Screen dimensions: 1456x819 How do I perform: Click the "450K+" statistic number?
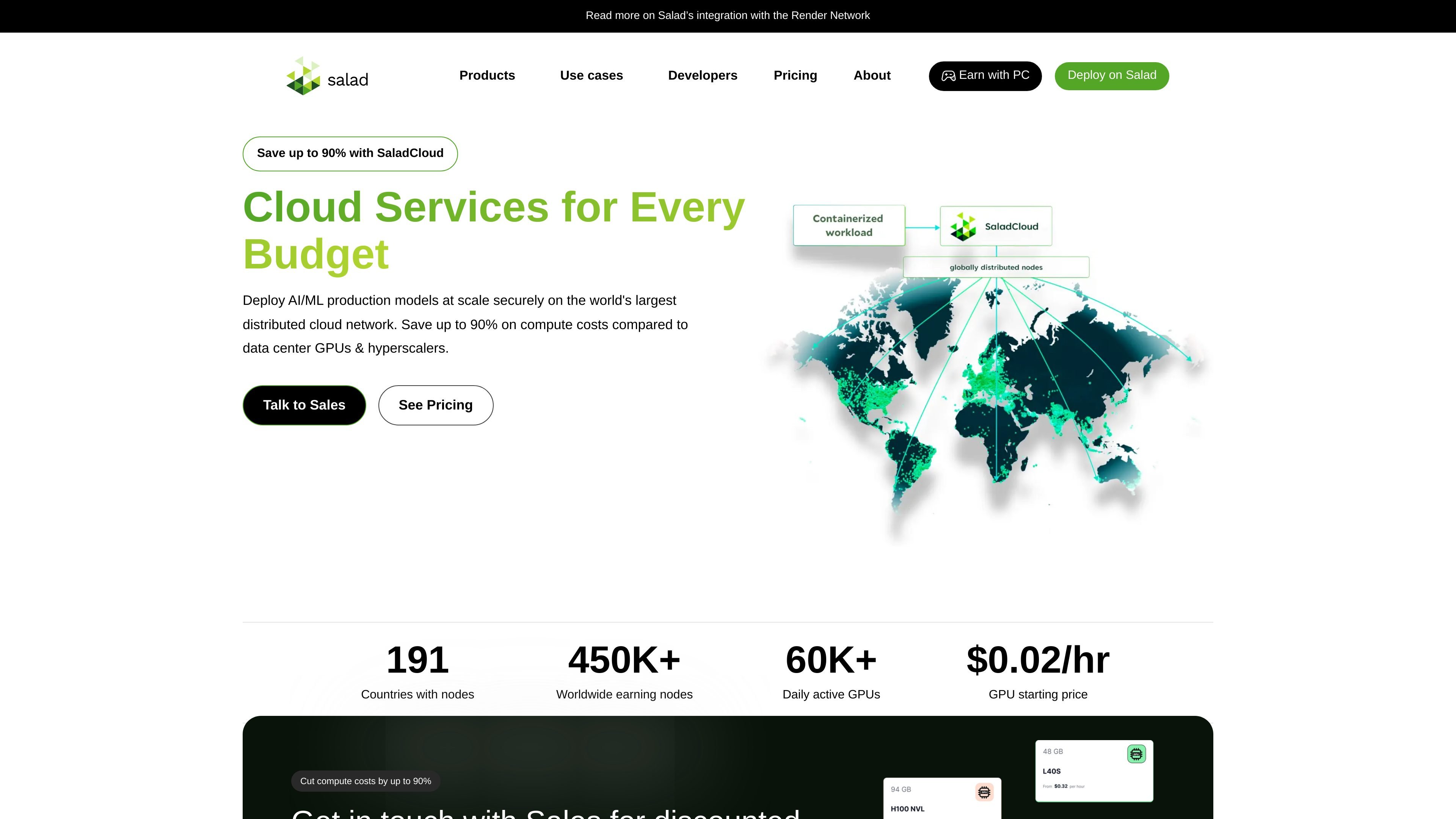624,660
